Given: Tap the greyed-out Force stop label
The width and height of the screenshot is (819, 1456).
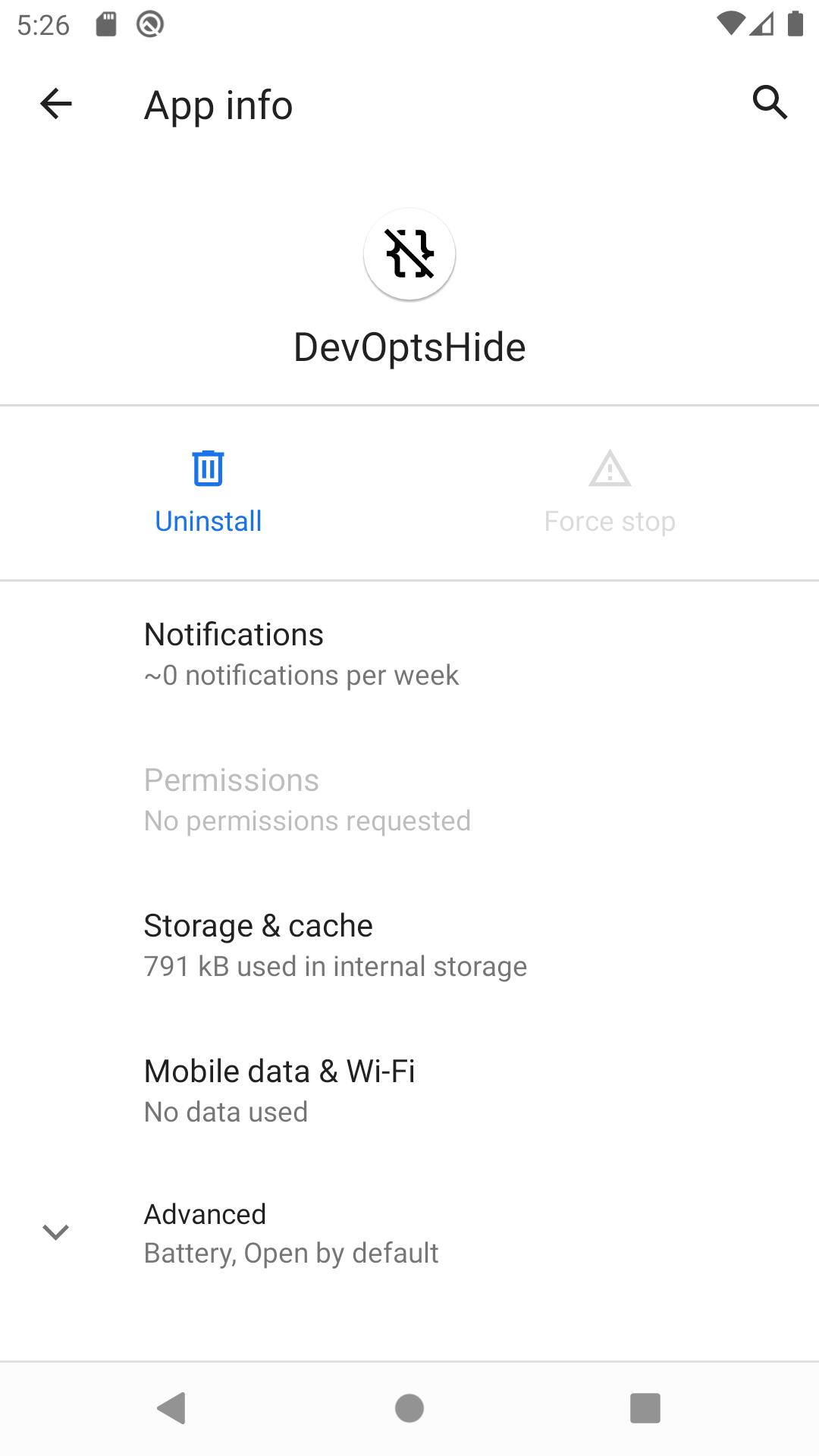Looking at the screenshot, I should pyautogui.click(x=610, y=522).
